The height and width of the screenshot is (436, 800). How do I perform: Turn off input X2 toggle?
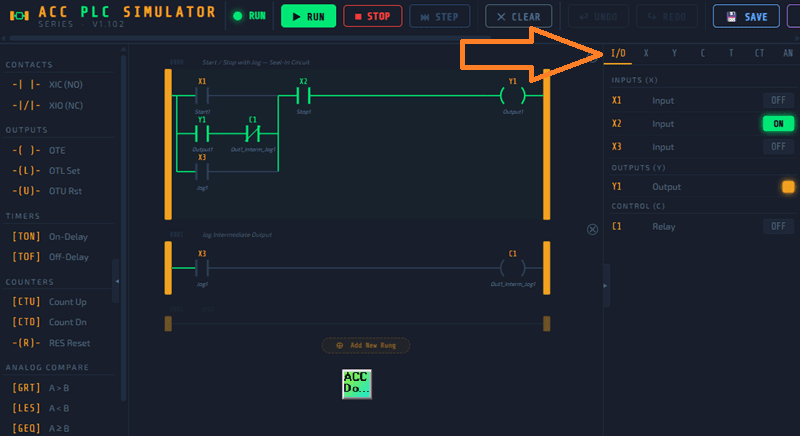[x=777, y=123]
